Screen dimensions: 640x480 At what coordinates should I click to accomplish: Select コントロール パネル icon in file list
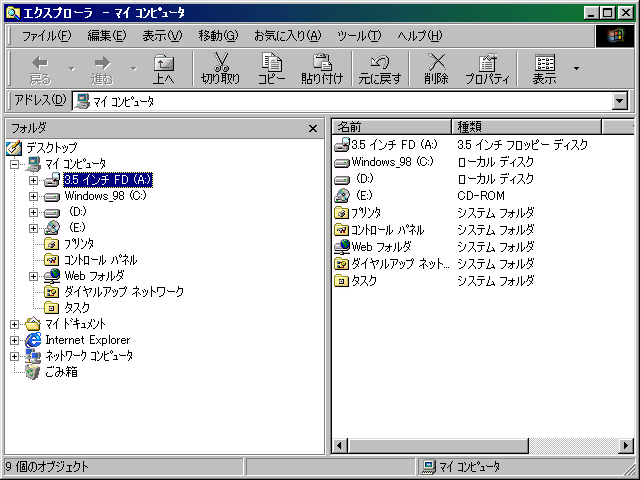[341, 230]
